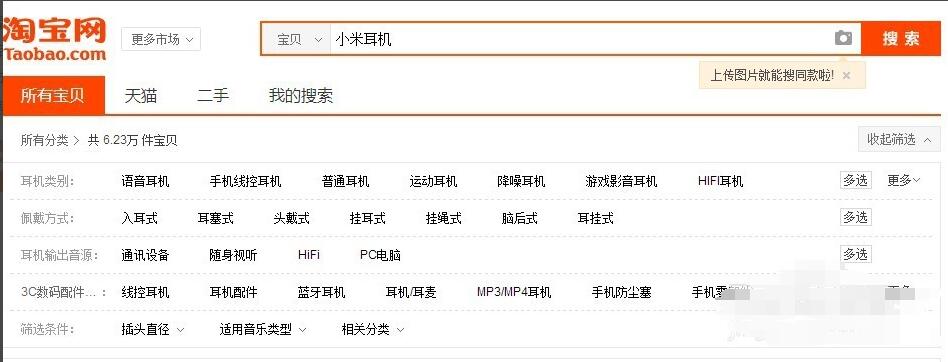This screenshot has width=948, height=362.
Task: Enable 多选 for 耳机类别 row
Action: (x=855, y=180)
